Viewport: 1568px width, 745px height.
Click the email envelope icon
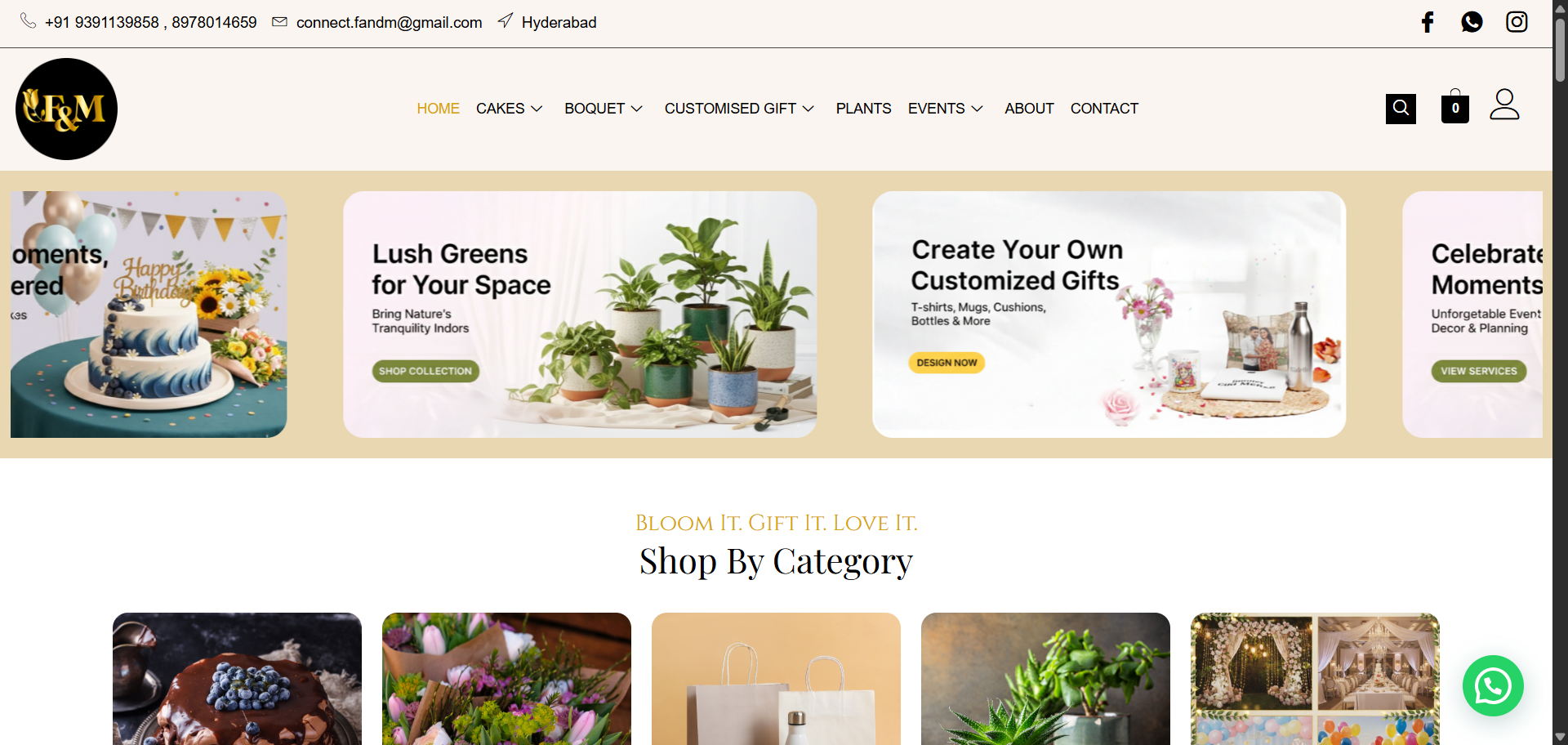click(279, 22)
